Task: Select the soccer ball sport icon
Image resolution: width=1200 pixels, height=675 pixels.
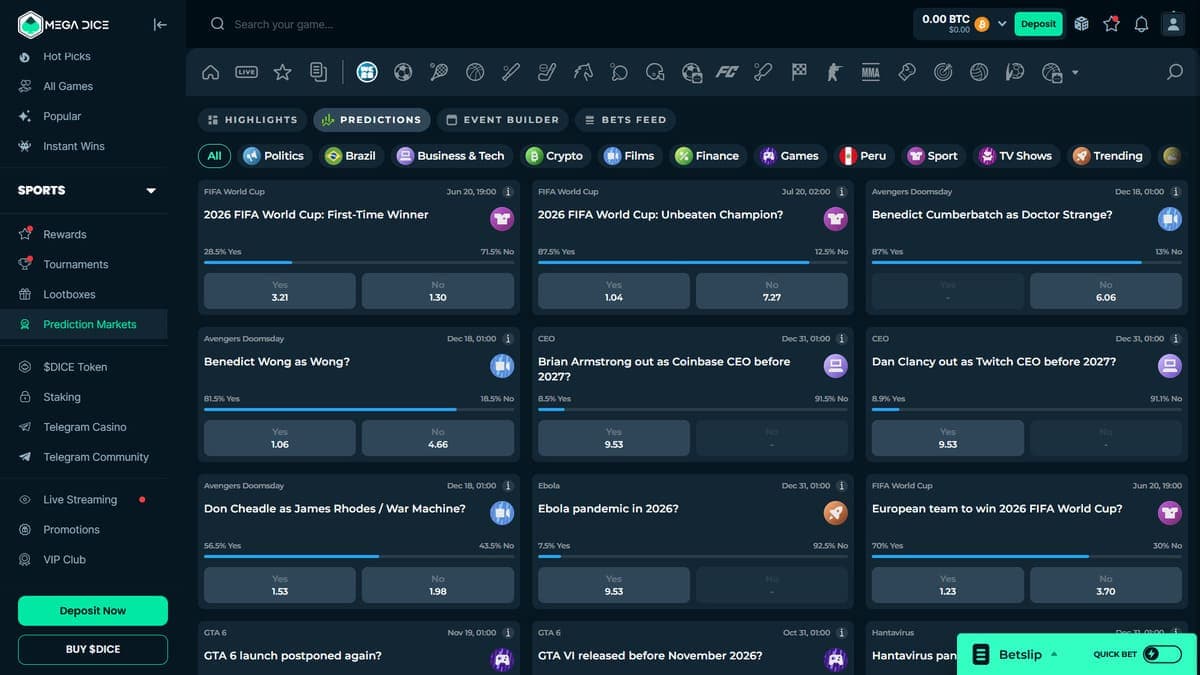Action: click(403, 72)
